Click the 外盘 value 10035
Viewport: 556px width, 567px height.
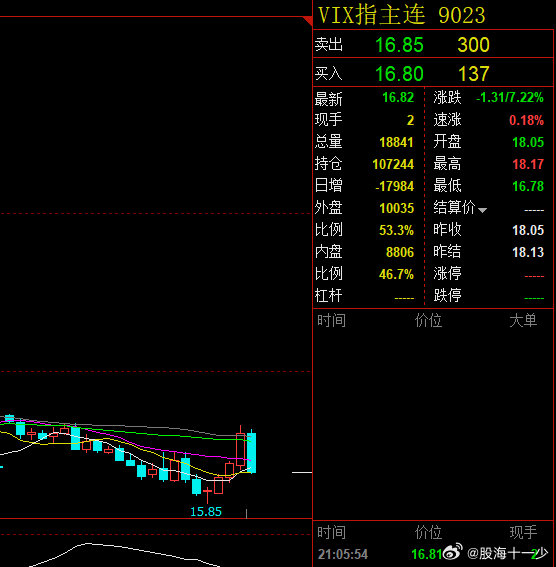[397, 208]
